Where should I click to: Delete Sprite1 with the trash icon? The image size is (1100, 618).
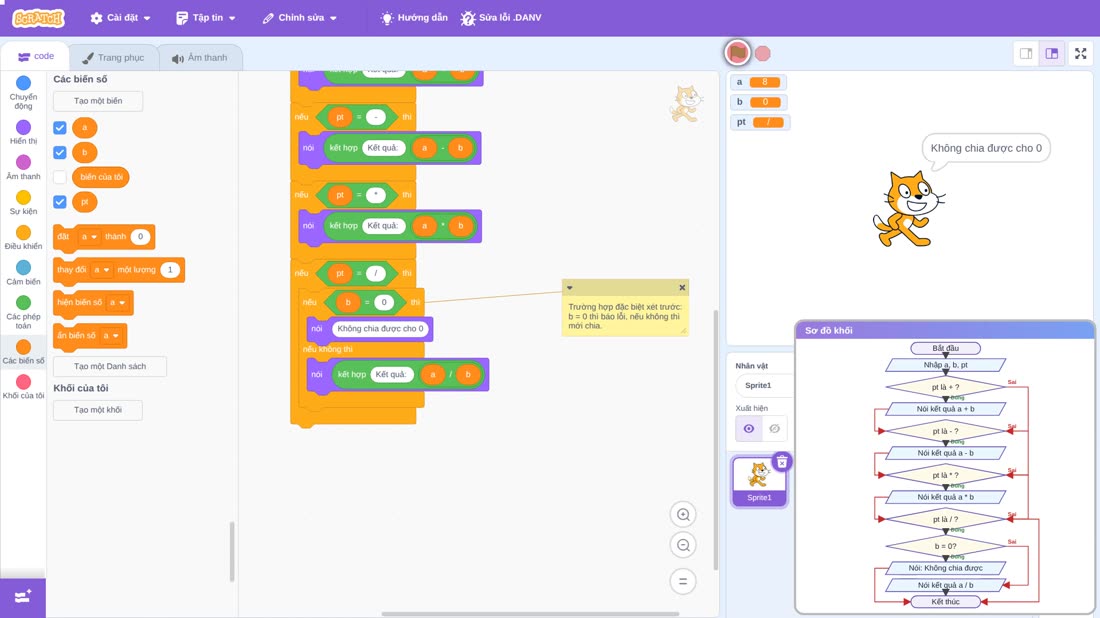click(x=782, y=462)
